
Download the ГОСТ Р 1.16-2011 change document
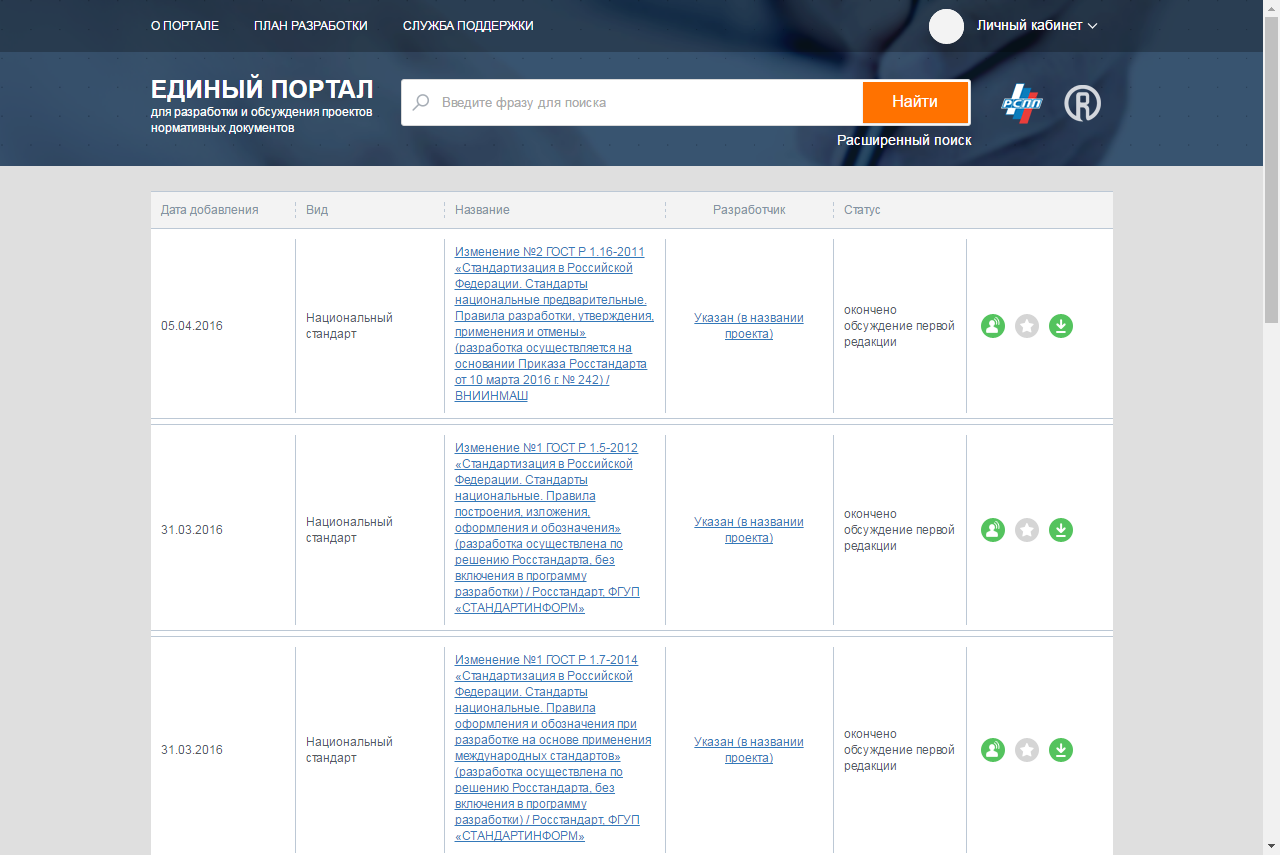point(1061,326)
